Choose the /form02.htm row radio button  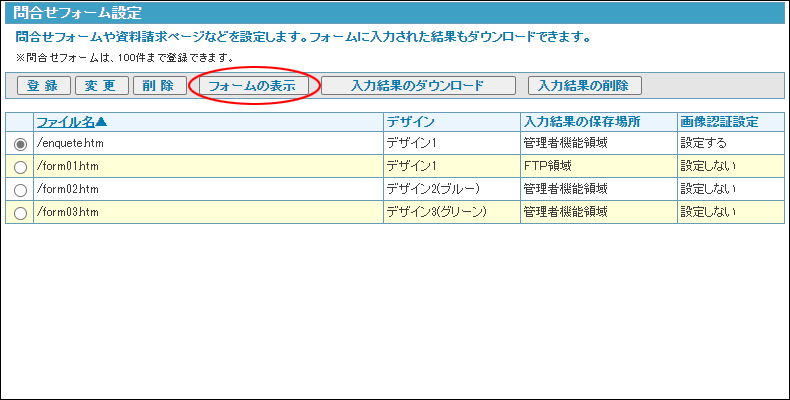point(20,190)
